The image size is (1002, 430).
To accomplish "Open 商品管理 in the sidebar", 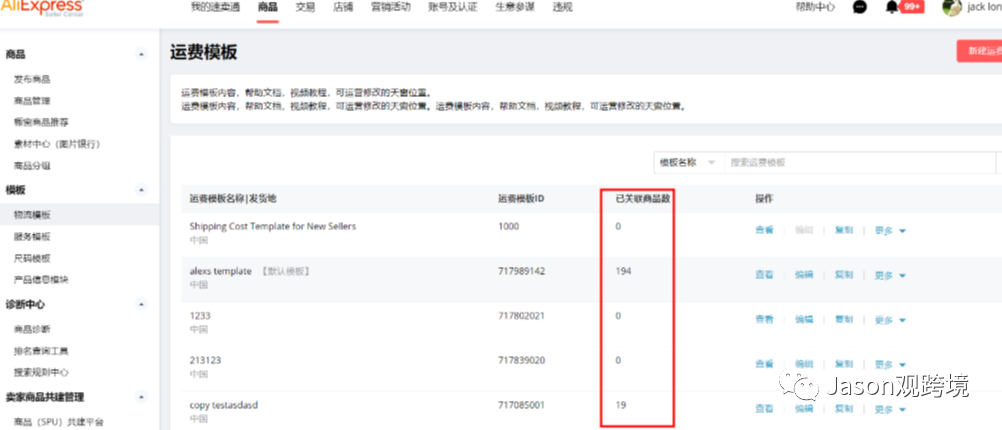I will [x=32, y=100].
